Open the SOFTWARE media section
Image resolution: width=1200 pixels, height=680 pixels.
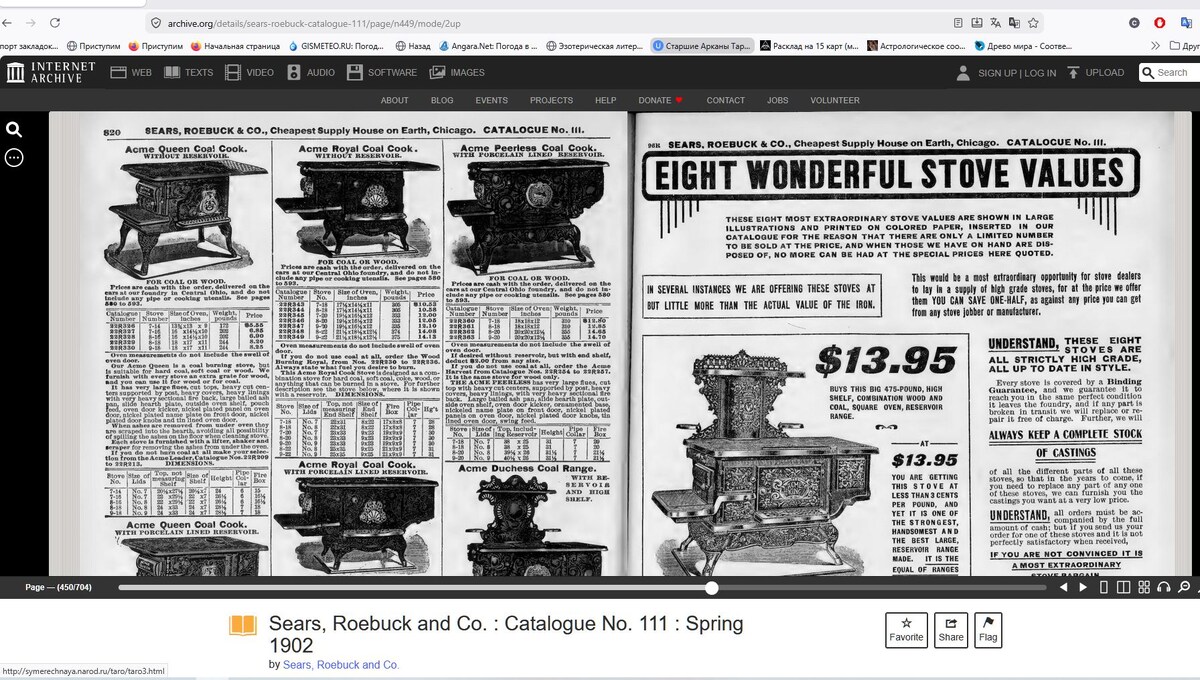click(382, 72)
